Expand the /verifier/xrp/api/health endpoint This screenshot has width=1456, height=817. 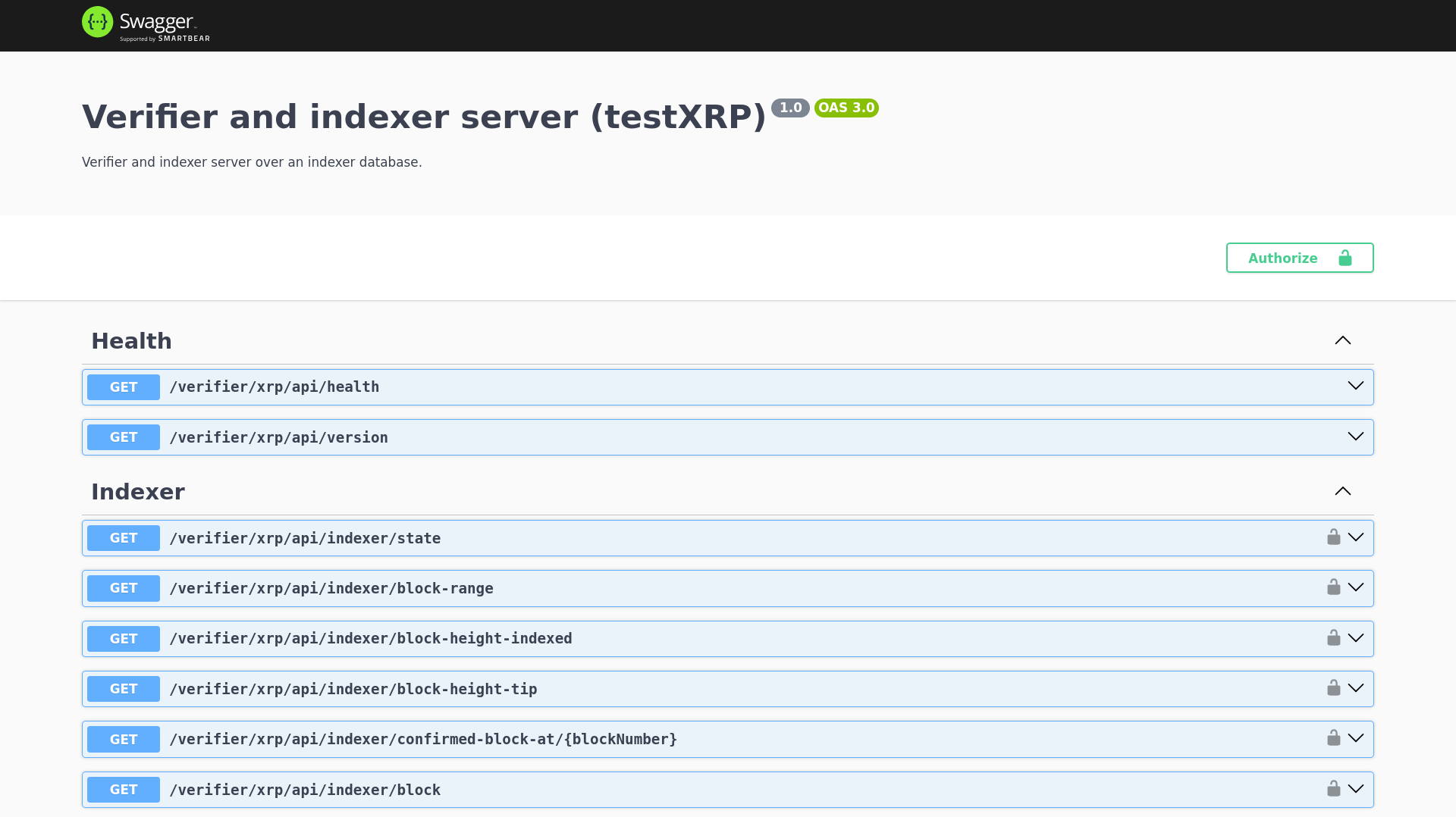tap(1356, 386)
